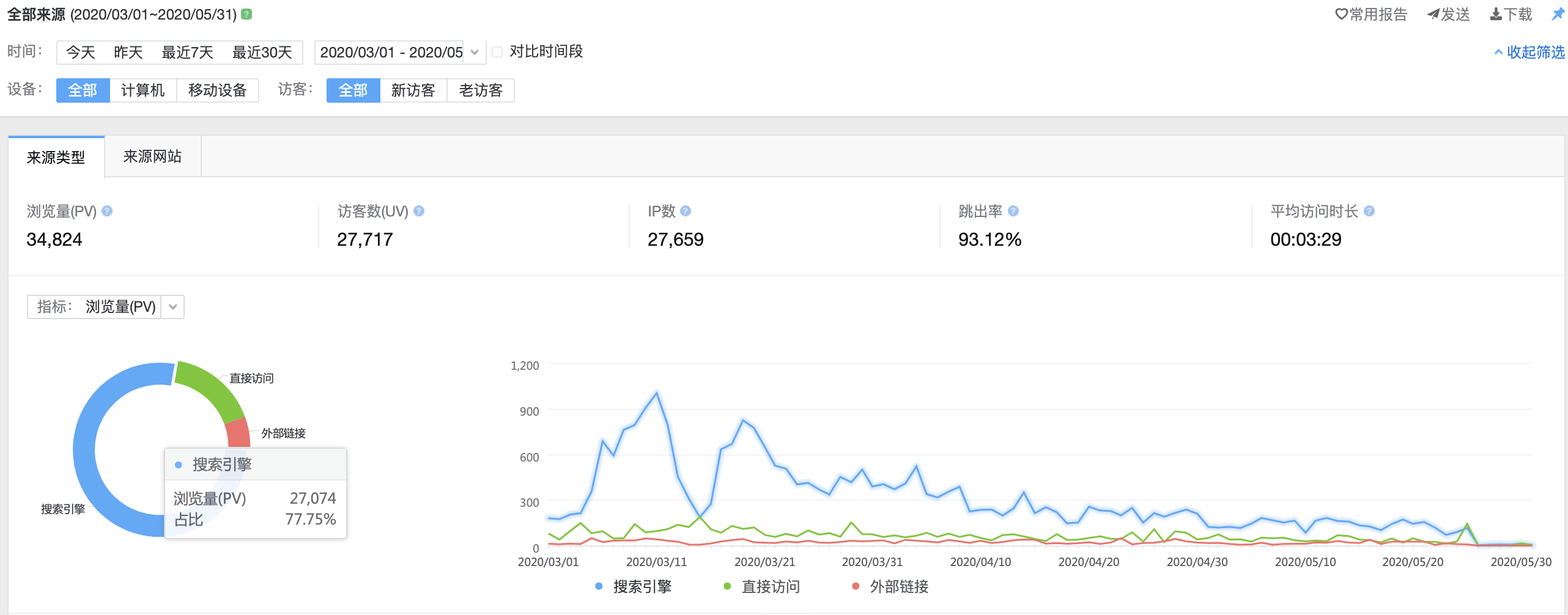The image size is (1568, 615).
Task: Click the help icon next to 访客数(UV)
Action: [419, 211]
